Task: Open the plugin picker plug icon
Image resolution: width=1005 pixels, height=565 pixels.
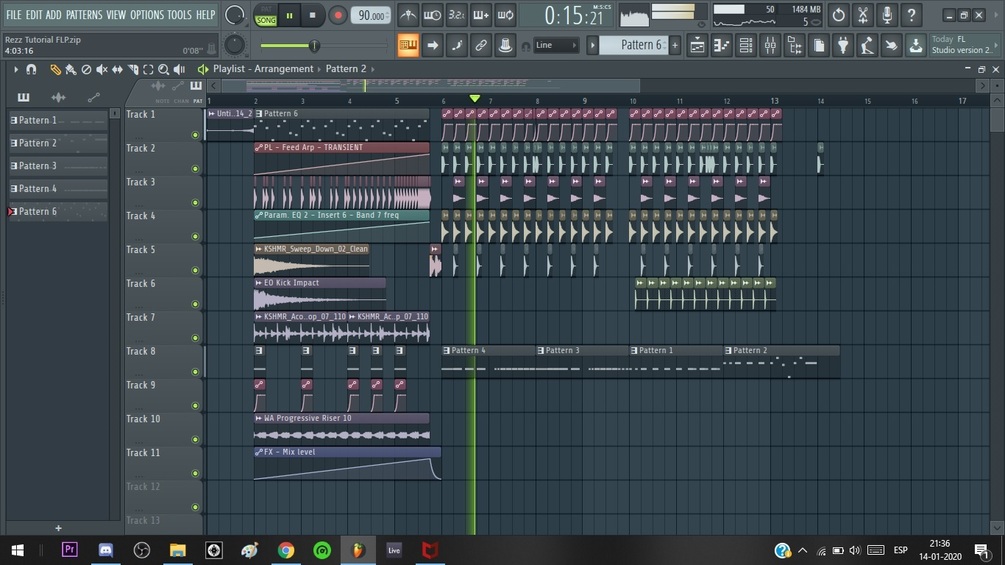Action: click(x=843, y=45)
